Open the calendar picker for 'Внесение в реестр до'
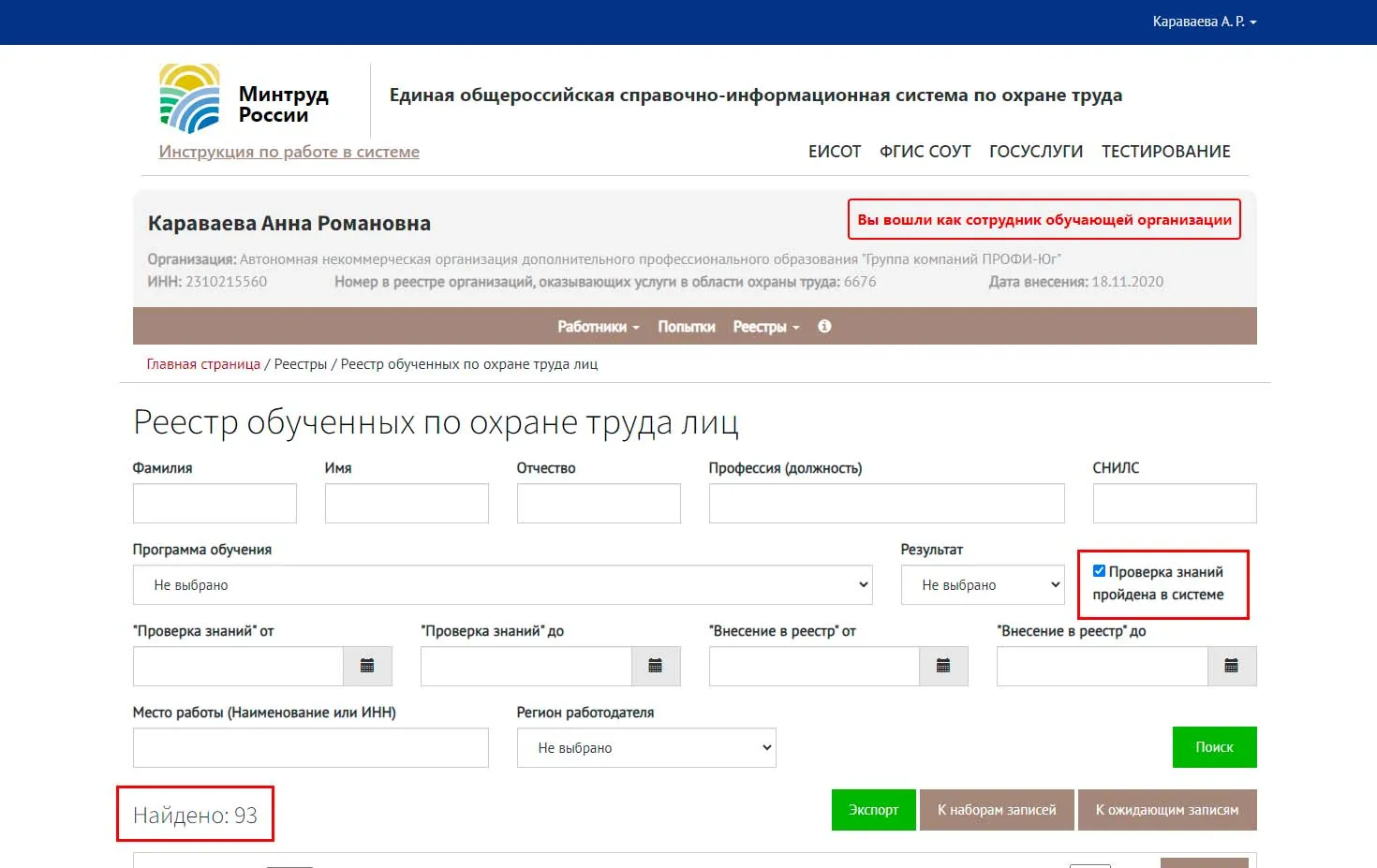This screenshot has height=868, width=1377. (x=1233, y=666)
